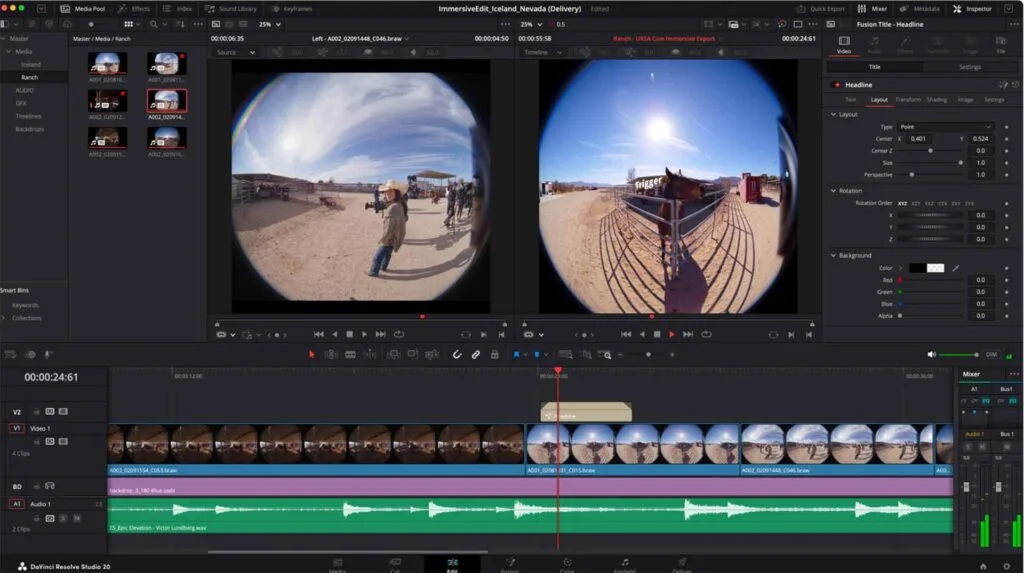Image resolution: width=1024 pixels, height=573 pixels.
Task: Click the timeline viewer play button
Action: [671, 335]
